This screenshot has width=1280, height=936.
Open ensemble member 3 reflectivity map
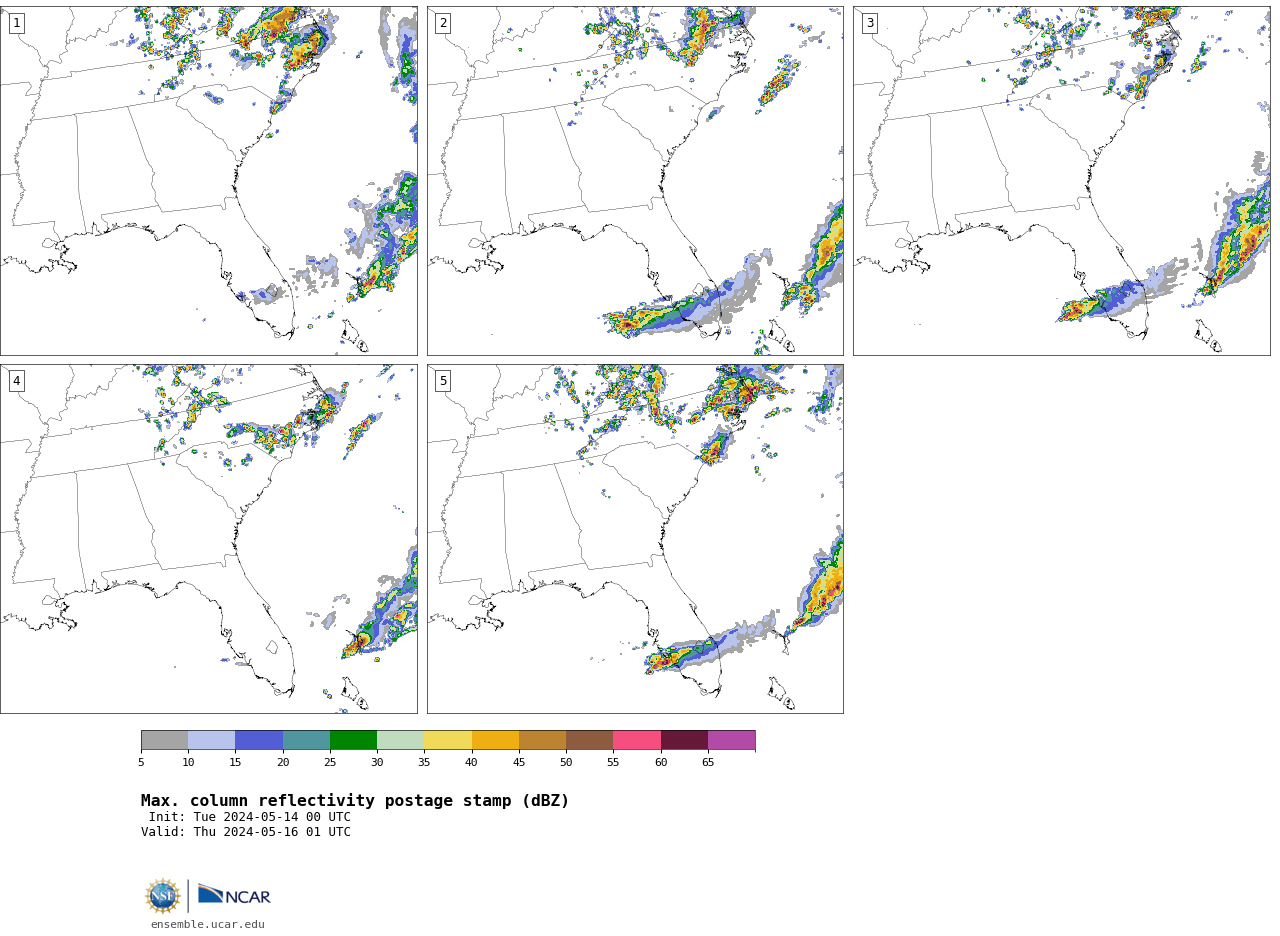click(x=1062, y=181)
